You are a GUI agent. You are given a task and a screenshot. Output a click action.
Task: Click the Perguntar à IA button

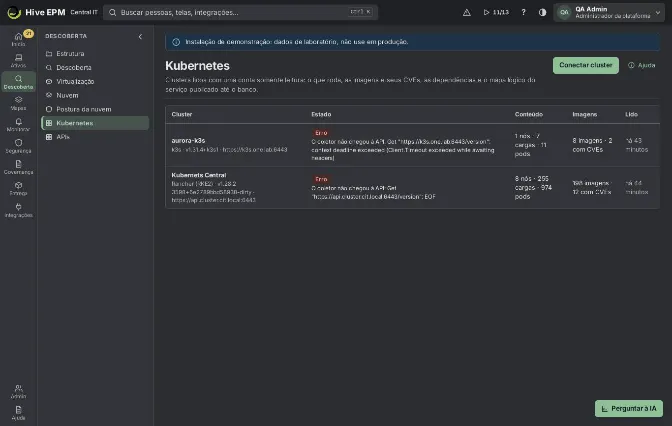pyautogui.click(x=629, y=408)
